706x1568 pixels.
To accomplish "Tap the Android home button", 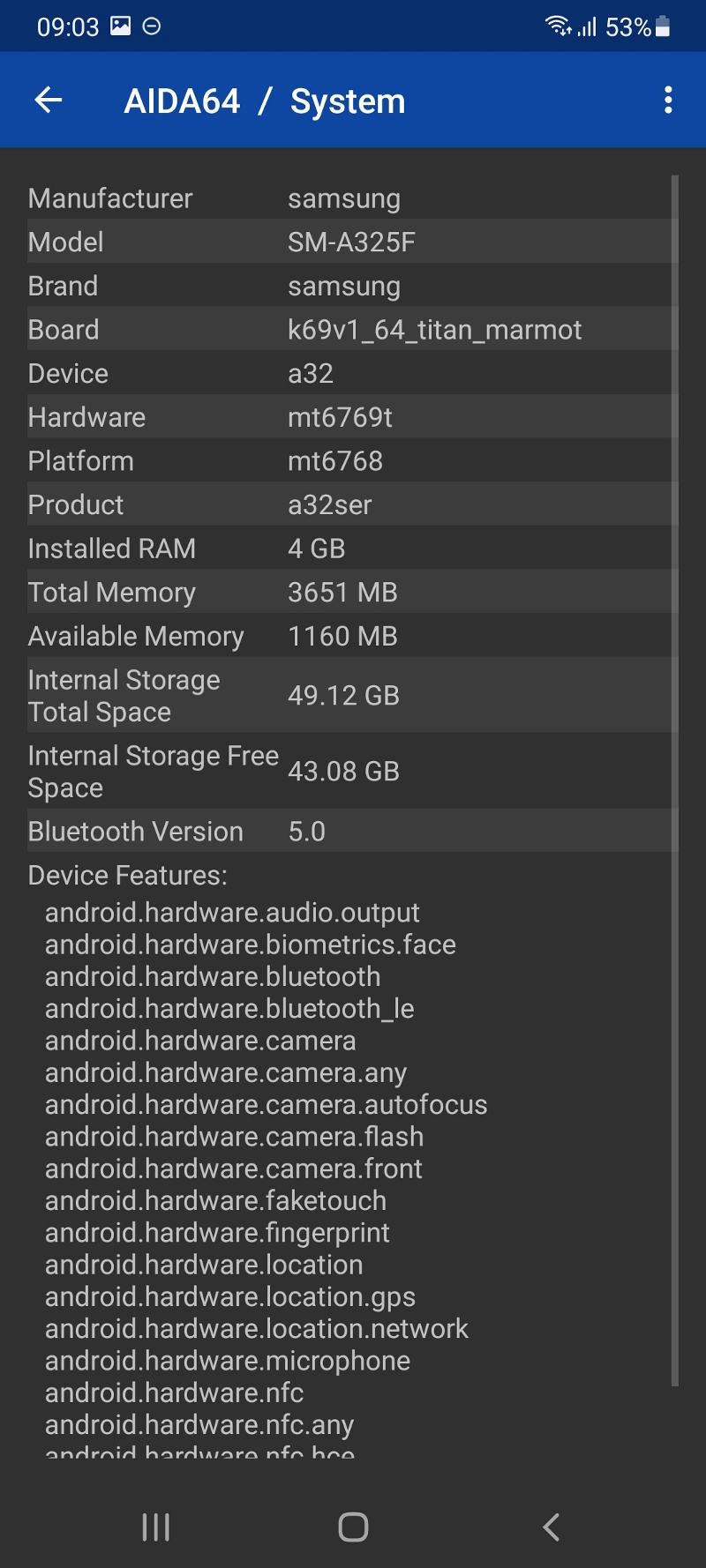I will coord(353,1527).
